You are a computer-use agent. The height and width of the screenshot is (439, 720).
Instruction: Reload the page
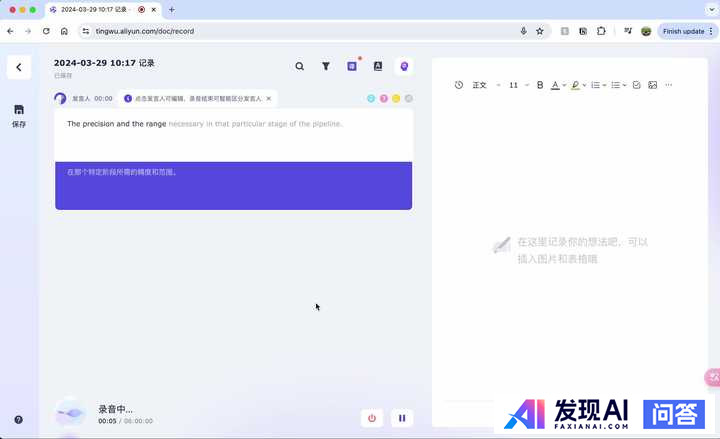pyautogui.click(x=46, y=31)
